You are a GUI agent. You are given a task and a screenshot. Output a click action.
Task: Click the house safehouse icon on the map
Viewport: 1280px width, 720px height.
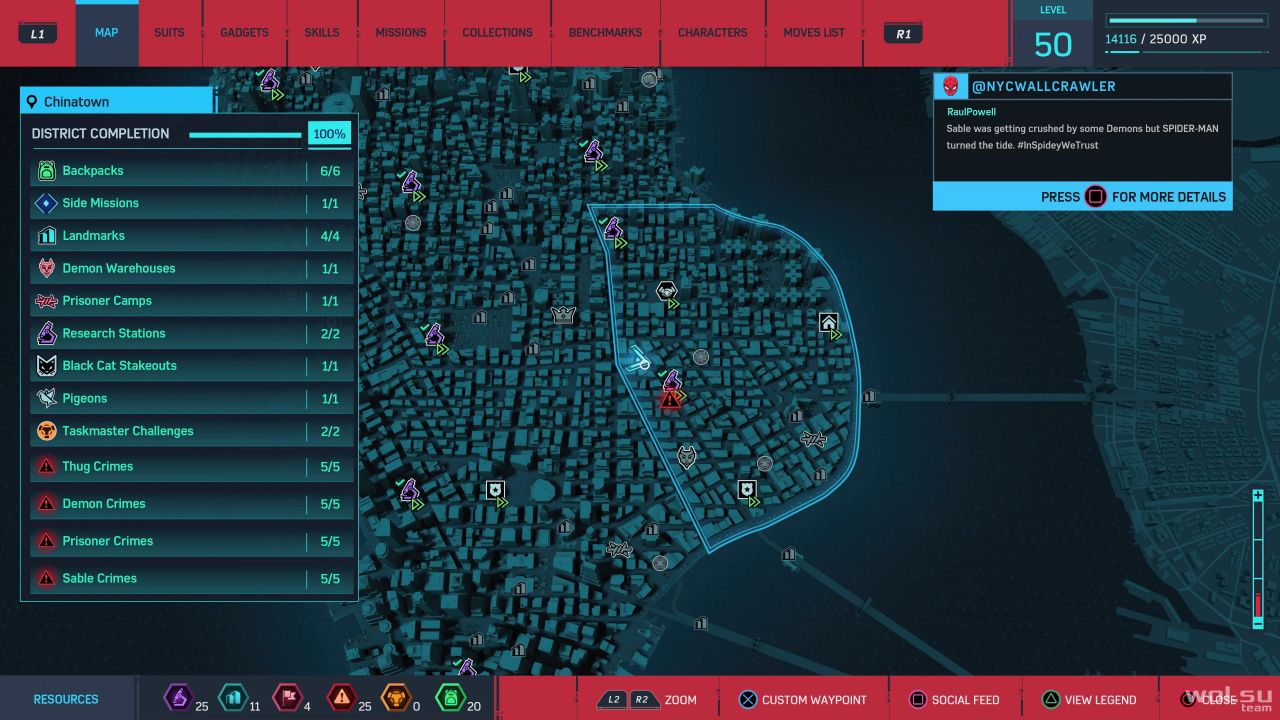click(828, 322)
